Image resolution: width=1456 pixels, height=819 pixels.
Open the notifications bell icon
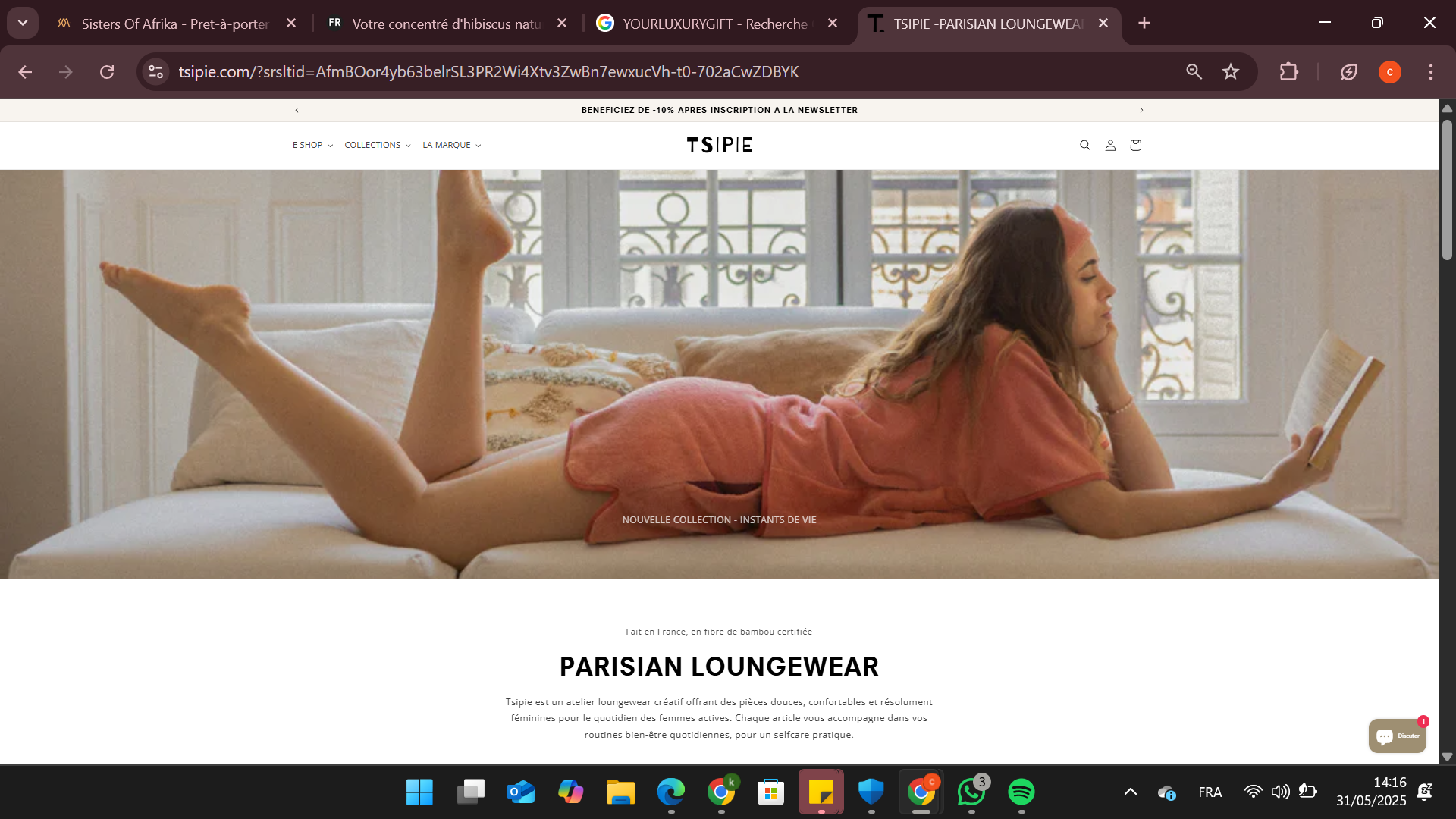click(x=1425, y=792)
